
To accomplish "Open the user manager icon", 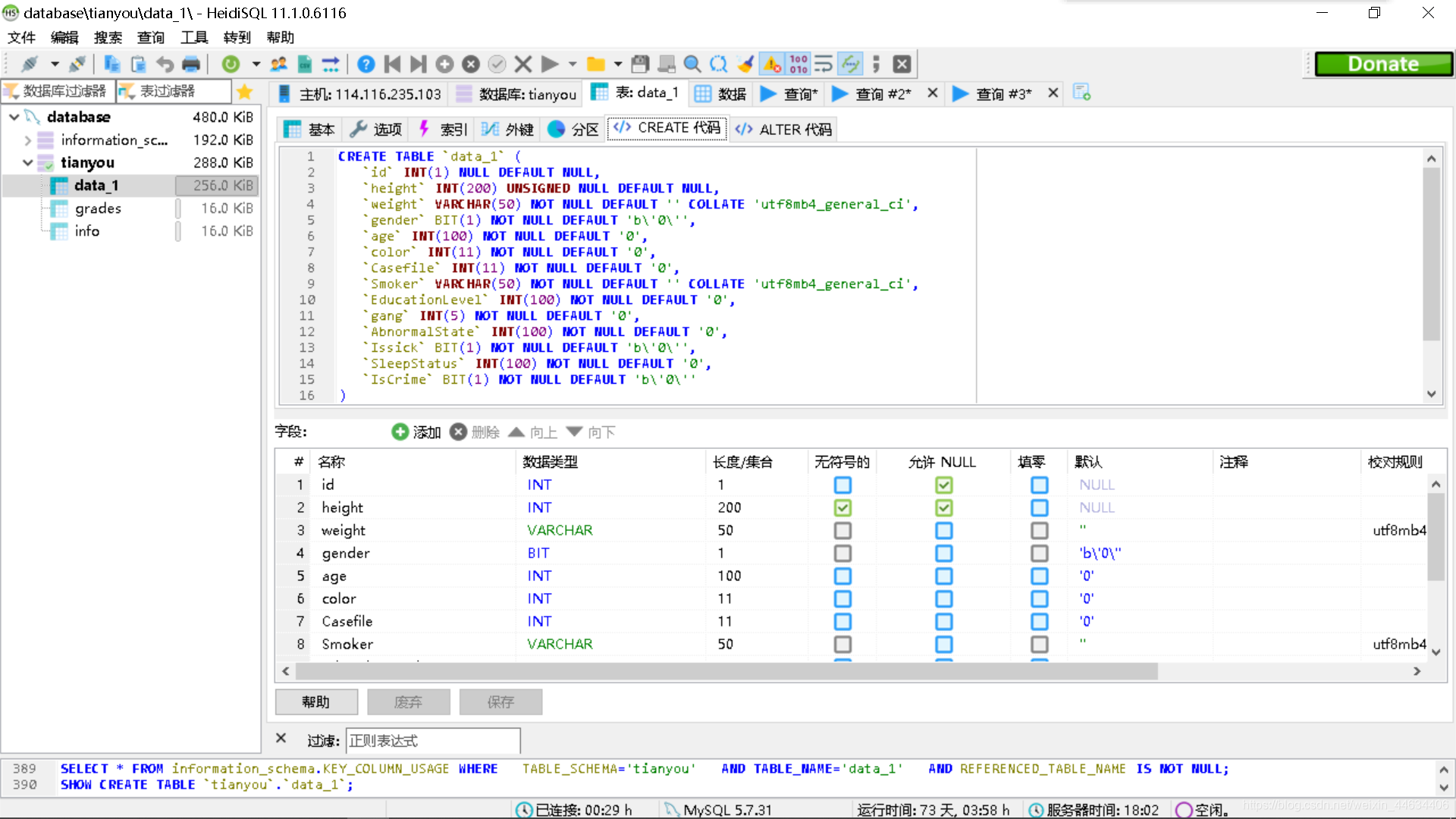I will pos(279,64).
